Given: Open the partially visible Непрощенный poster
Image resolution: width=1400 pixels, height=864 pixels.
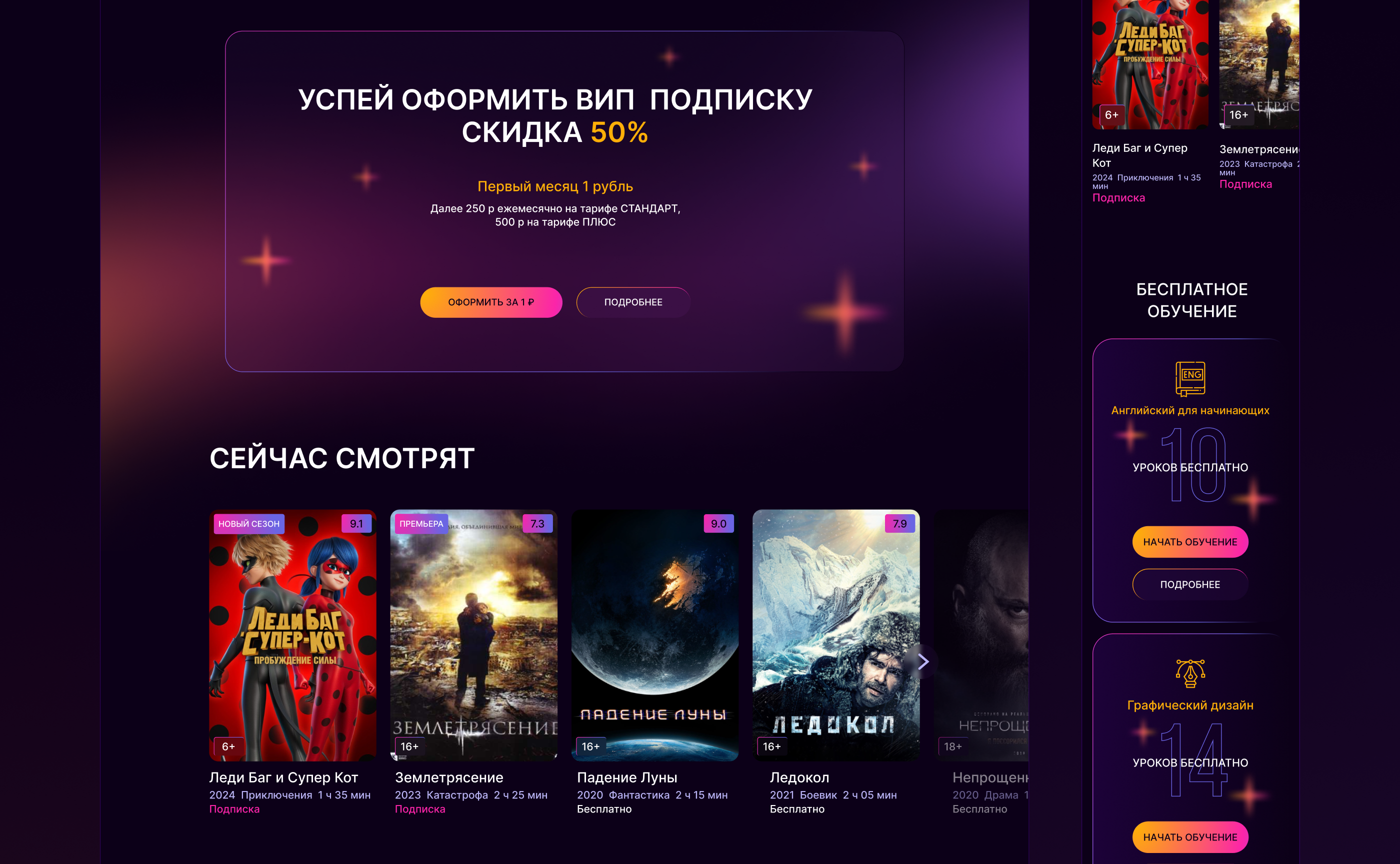Looking at the screenshot, I should pyautogui.click(x=981, y=635).
